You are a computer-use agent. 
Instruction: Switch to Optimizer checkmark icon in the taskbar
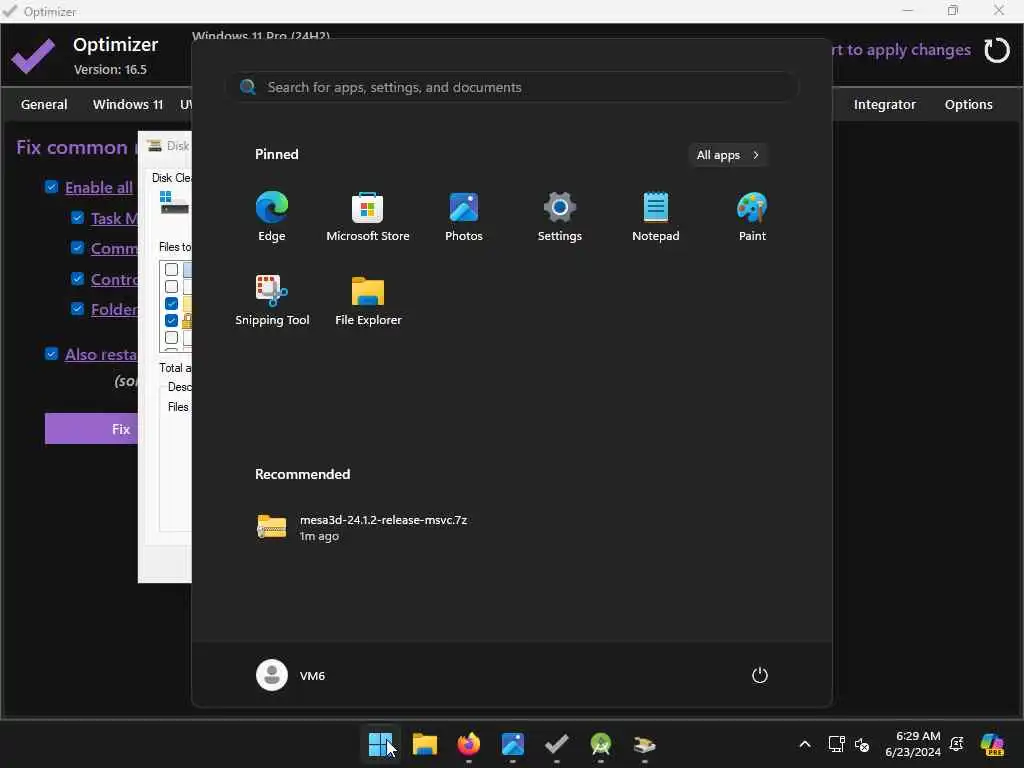(x=556, y=744)
